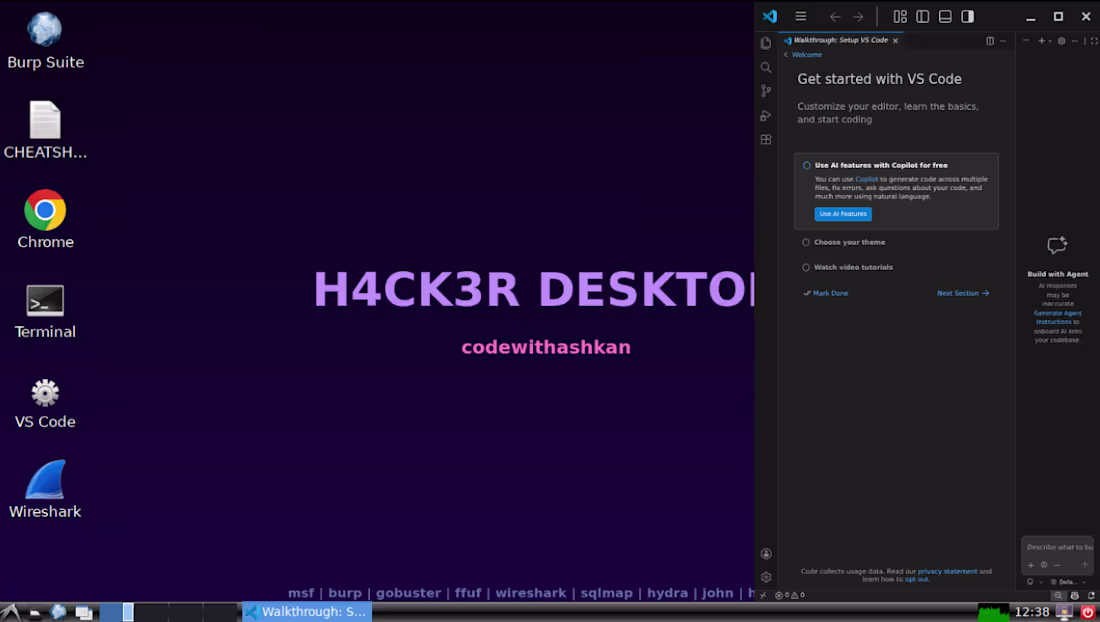Open the Search view in activity bar
Viewport: 1100px width, 622px height.
click(x=766, y=67)
